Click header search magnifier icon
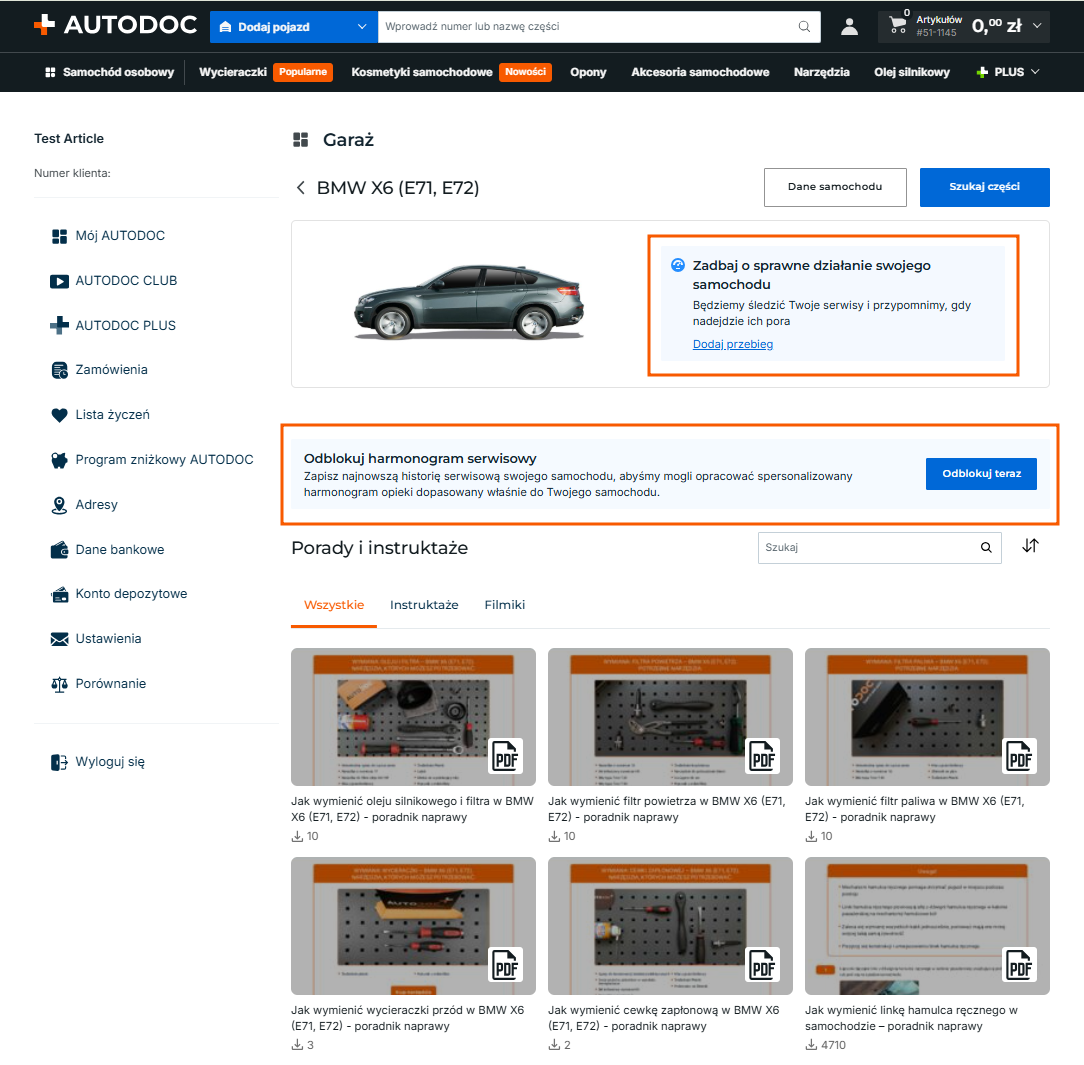Image resolution: width=1084 pixels, height=1065 pixels. (x=804, y=26)
